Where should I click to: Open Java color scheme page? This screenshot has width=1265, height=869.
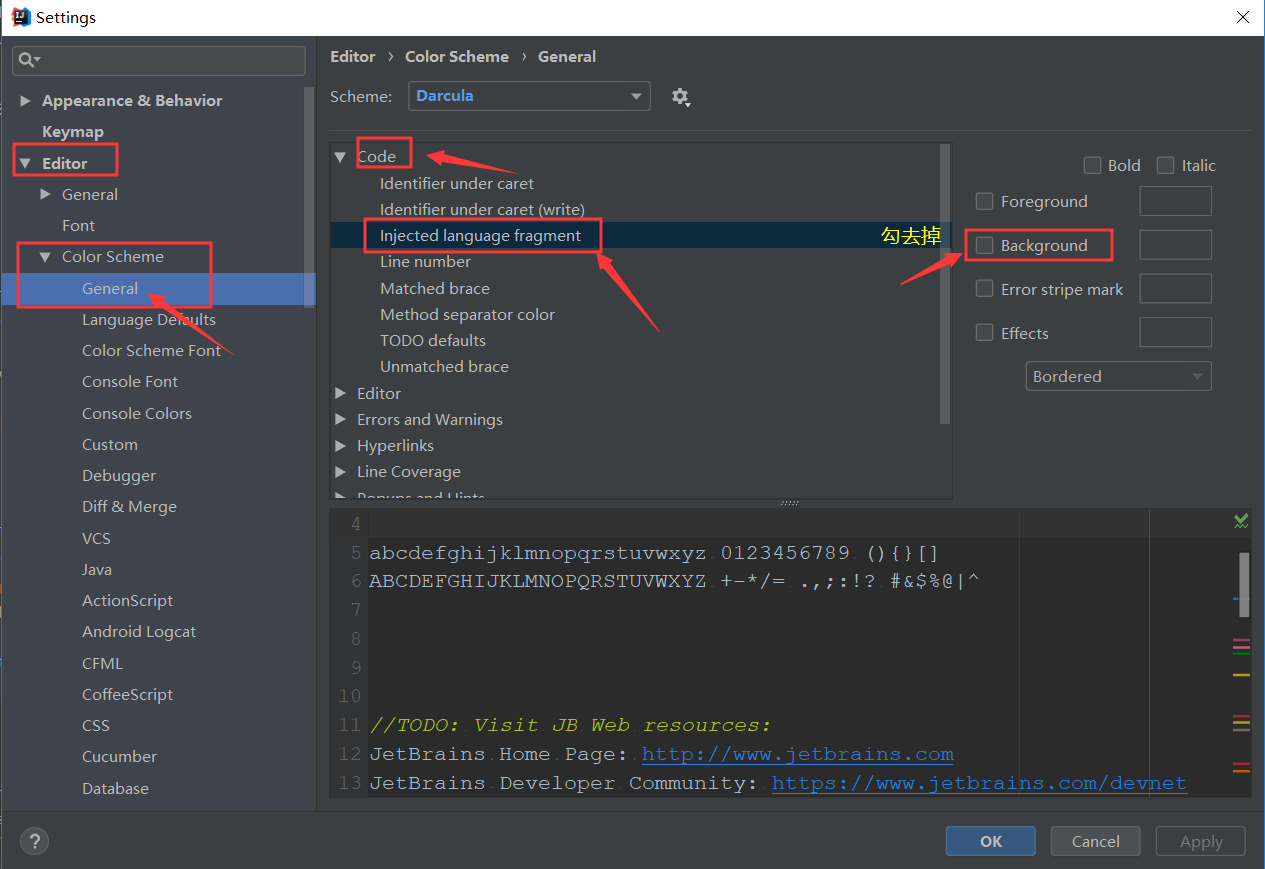pyautogui.click(x=97, y=570)
